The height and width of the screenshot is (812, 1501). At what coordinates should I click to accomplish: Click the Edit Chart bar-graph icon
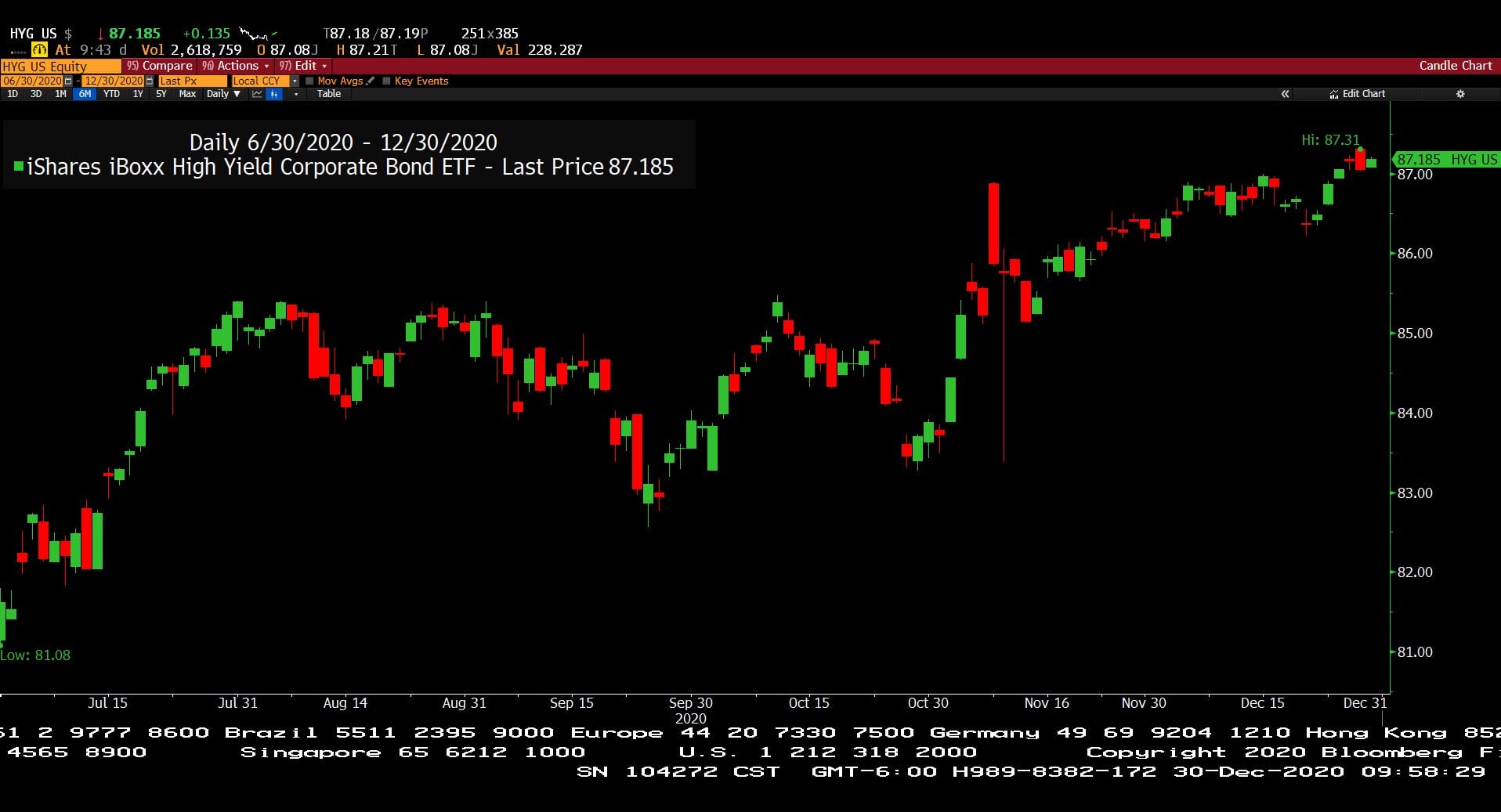pos(1333,94)
